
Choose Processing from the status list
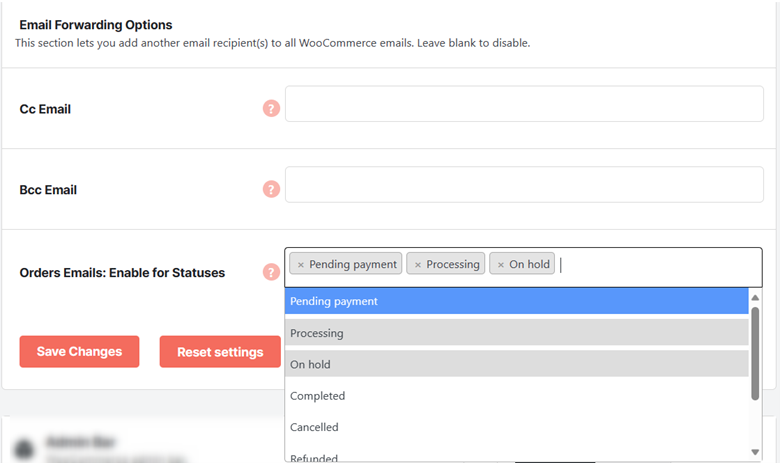(516, 333)
